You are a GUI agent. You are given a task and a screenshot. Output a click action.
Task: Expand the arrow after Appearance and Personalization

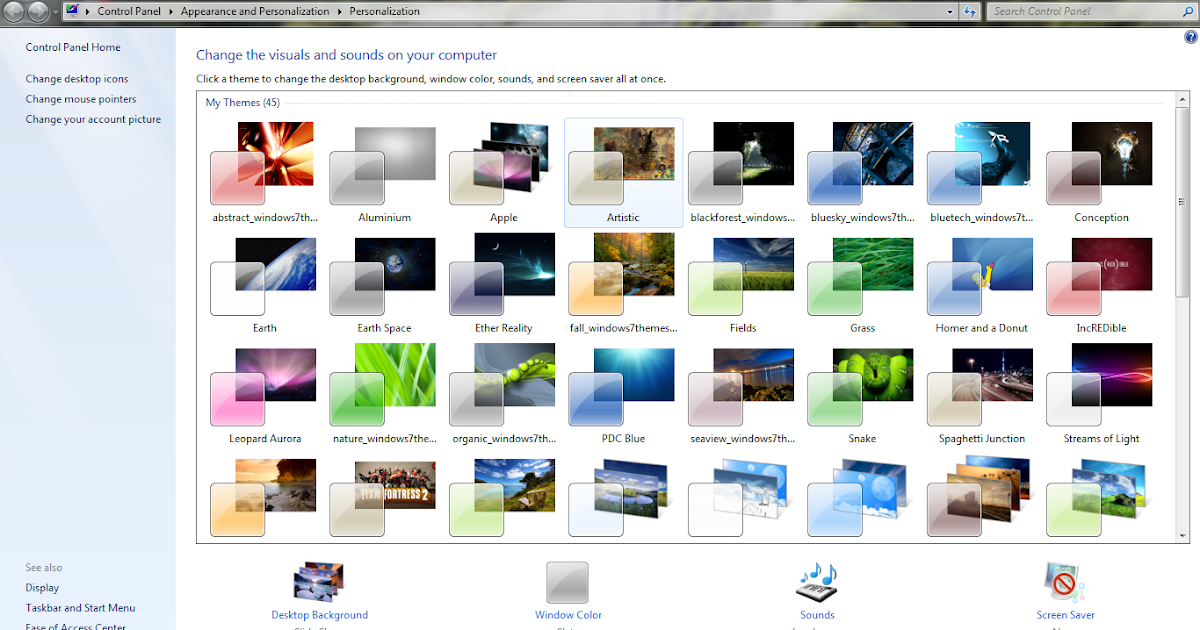click(x=340, y=11)
